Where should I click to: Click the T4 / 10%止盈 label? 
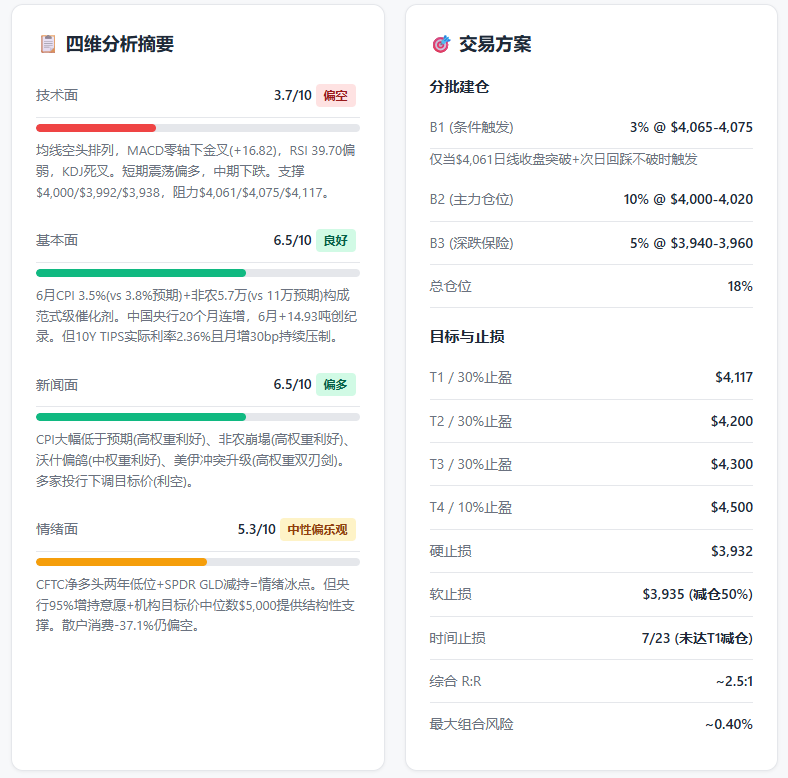471,508
